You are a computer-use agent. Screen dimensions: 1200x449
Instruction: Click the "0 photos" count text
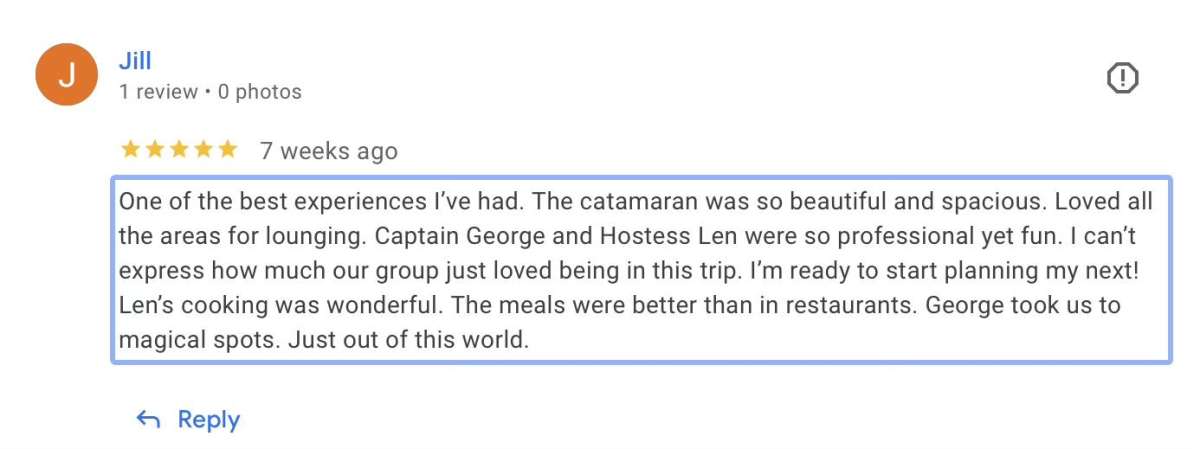click(259, 92)
